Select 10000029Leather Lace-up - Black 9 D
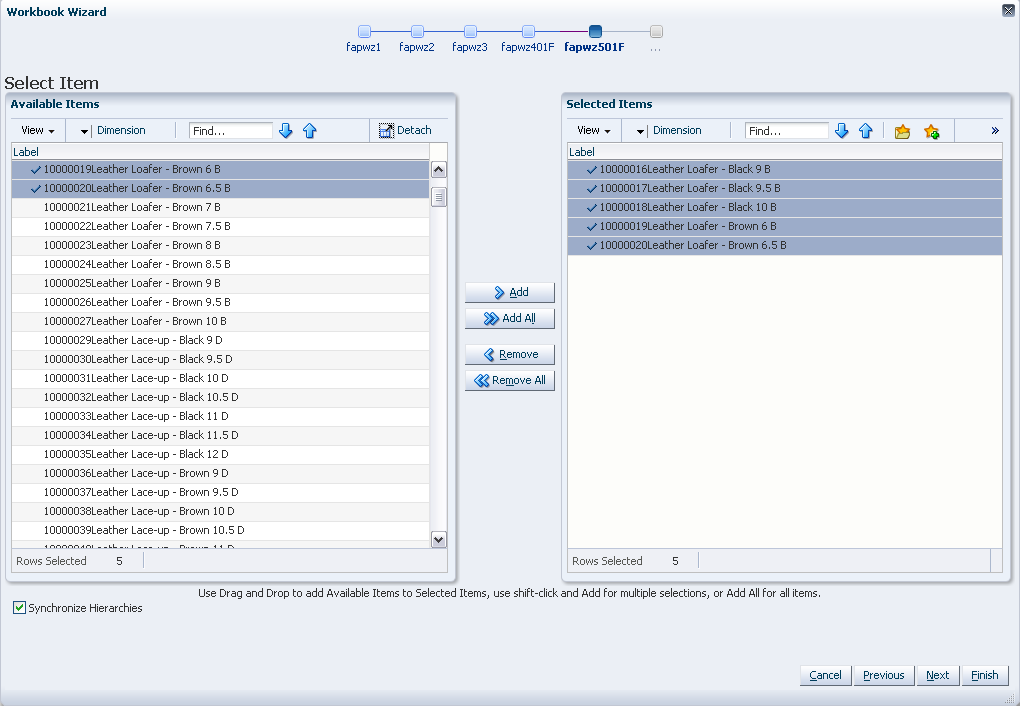The image size is (1020, 706). pos(221,340)
